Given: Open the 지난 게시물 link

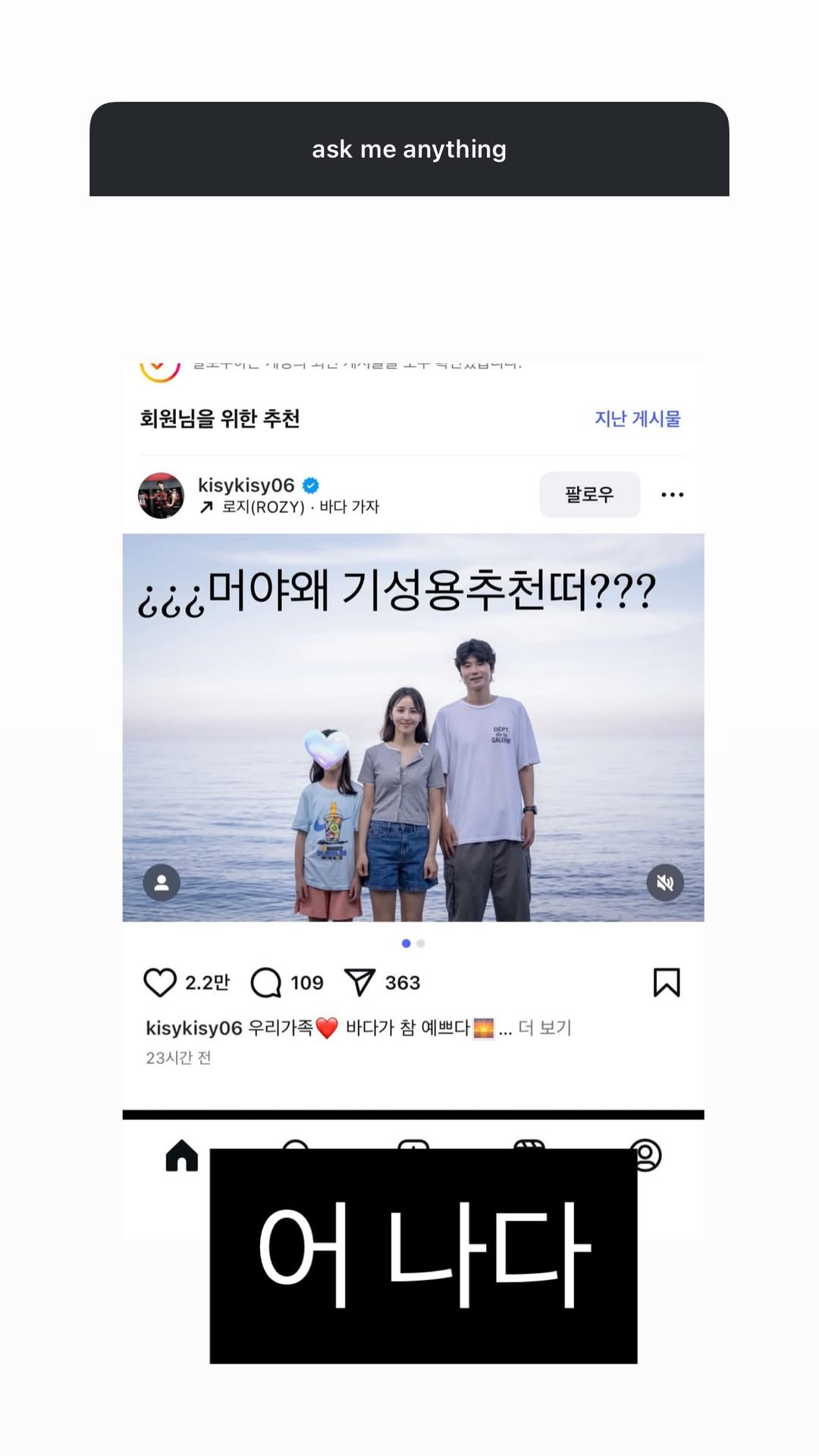Looking at the screenshot, I should (x=637, y=419).
